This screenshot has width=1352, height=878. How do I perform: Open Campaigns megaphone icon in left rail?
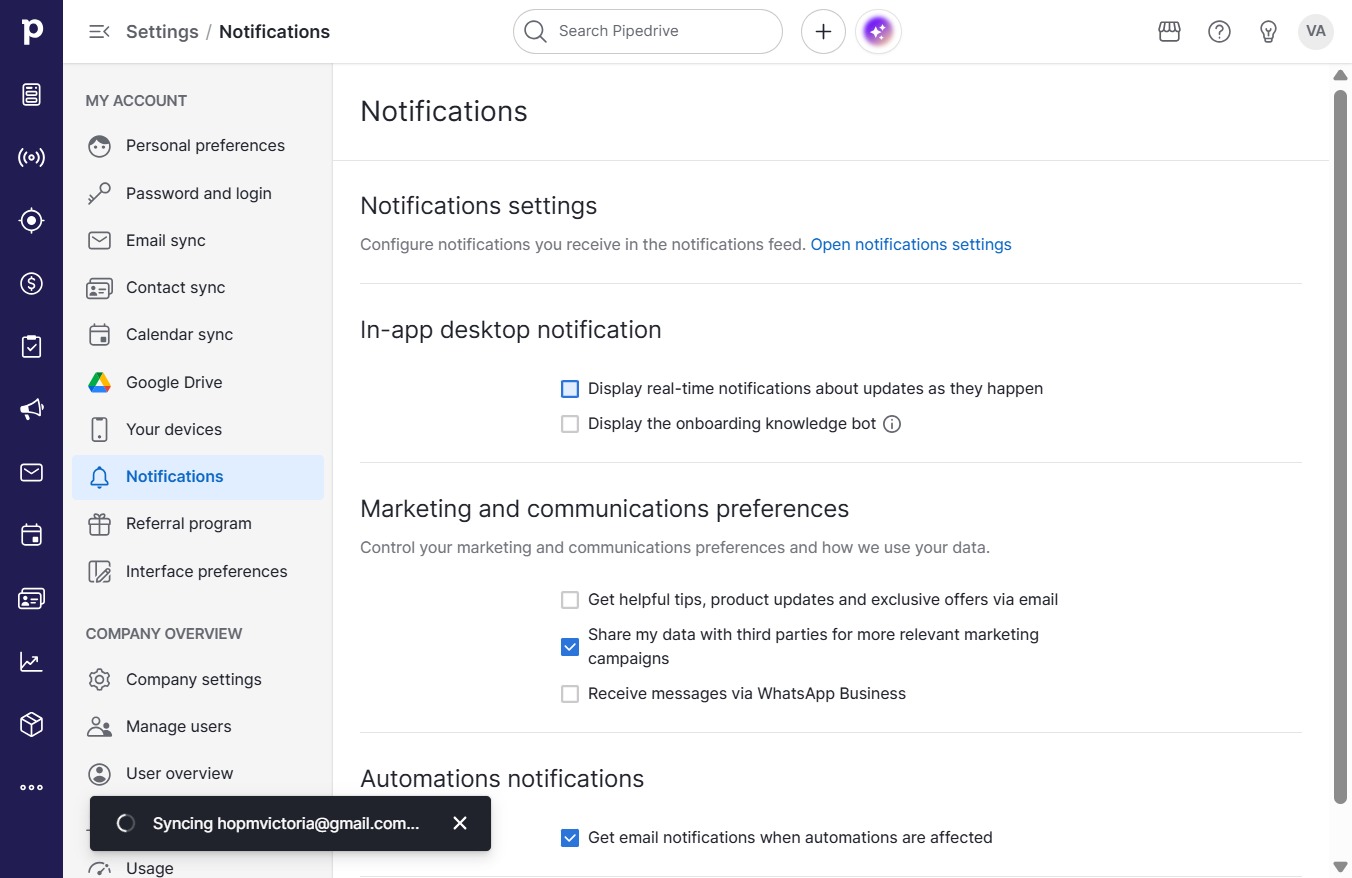[32, 409]
